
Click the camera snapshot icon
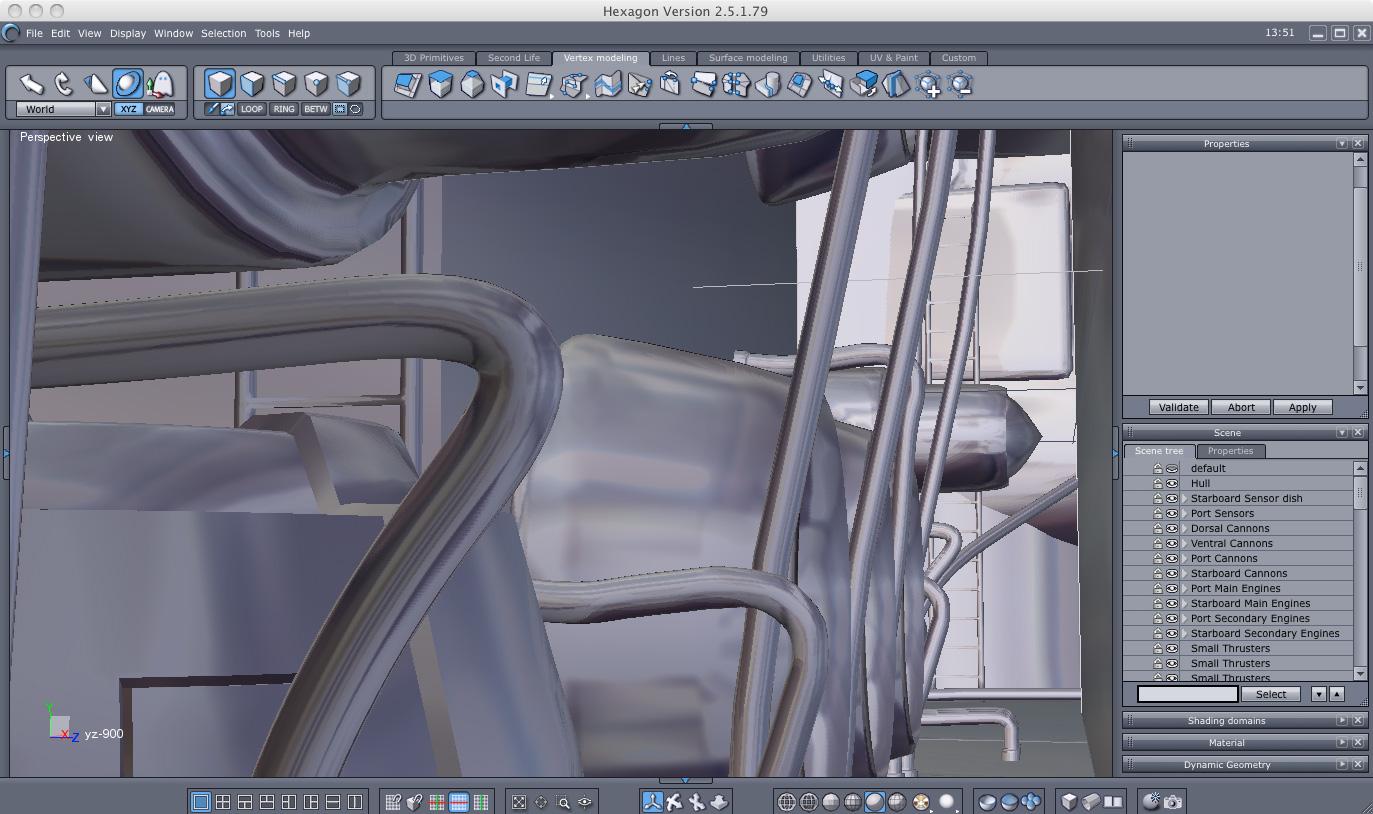coord(1174,802)
